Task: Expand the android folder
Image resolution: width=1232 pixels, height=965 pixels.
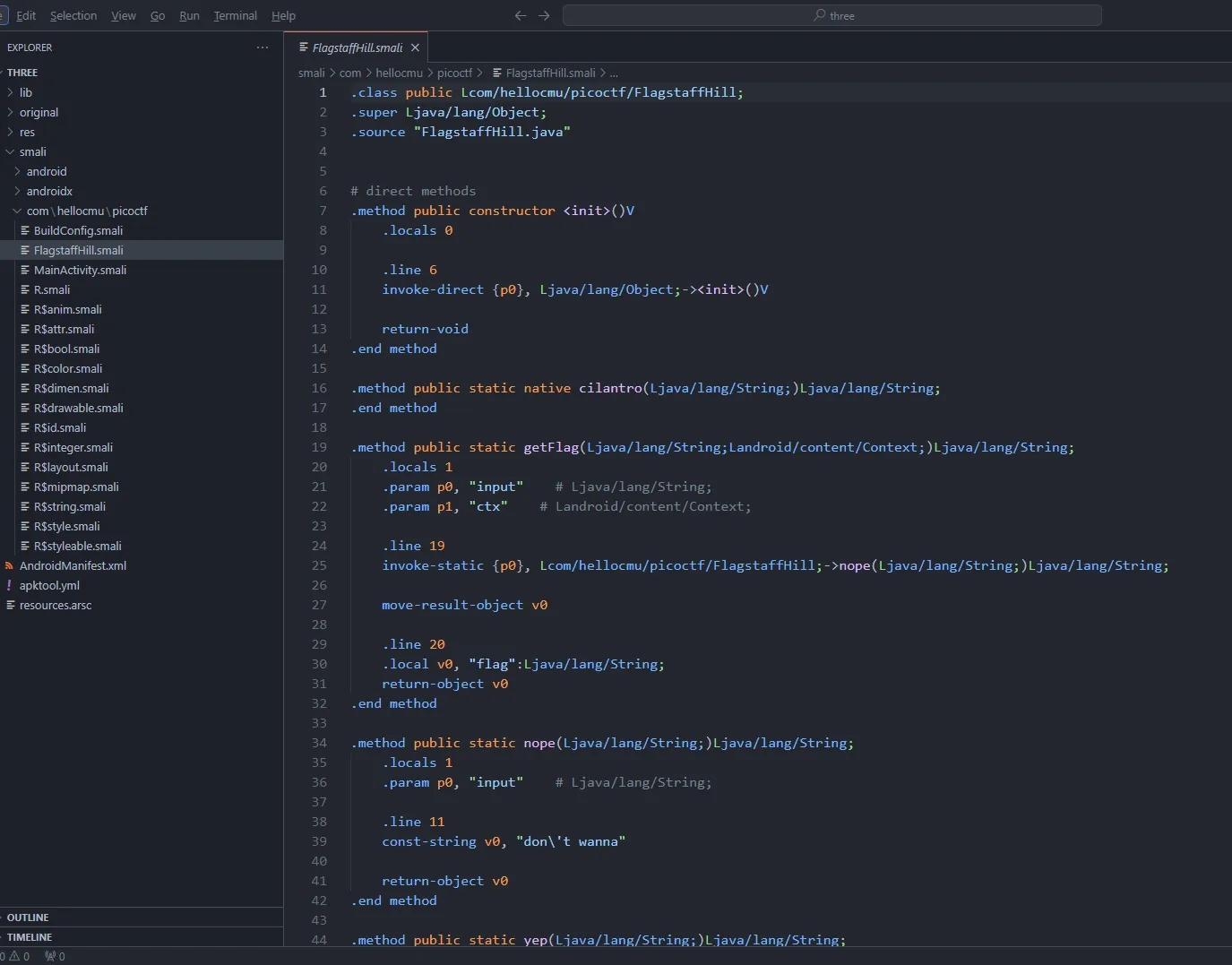Action: (x=17, y=171)
